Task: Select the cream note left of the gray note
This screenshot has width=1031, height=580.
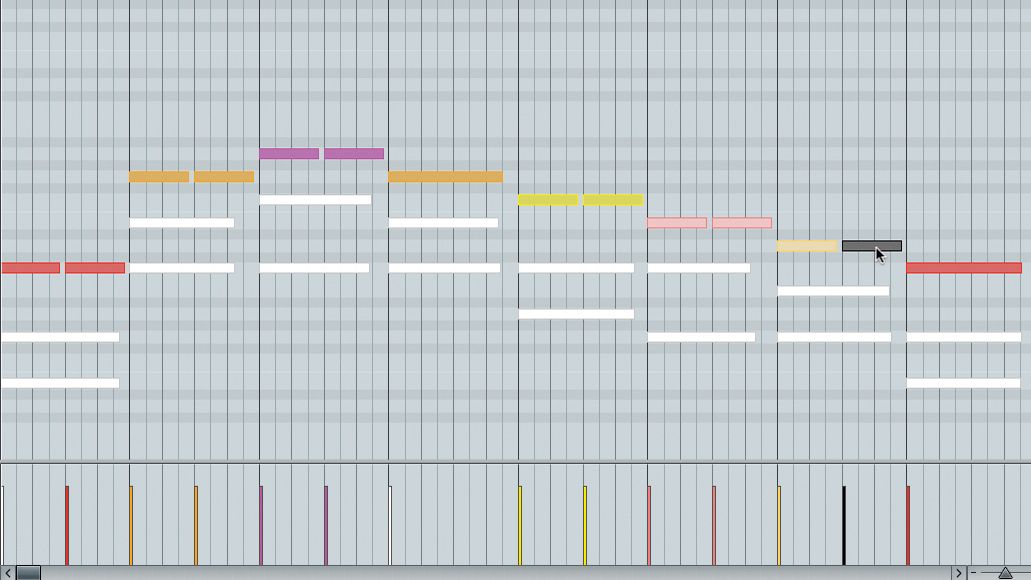Action: [x=805, y=245]
